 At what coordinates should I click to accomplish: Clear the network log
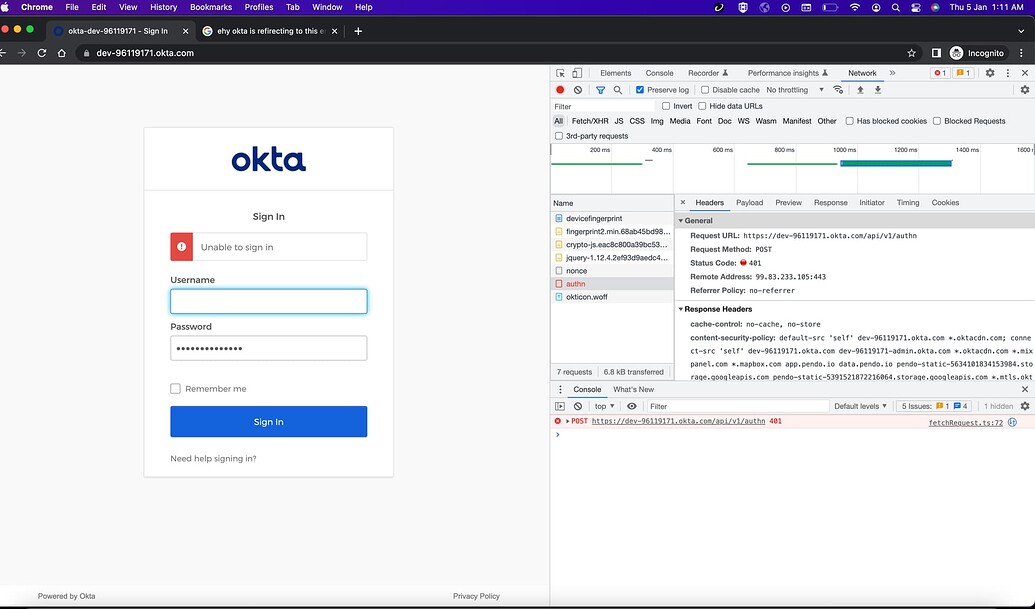(x=578, y=90)
